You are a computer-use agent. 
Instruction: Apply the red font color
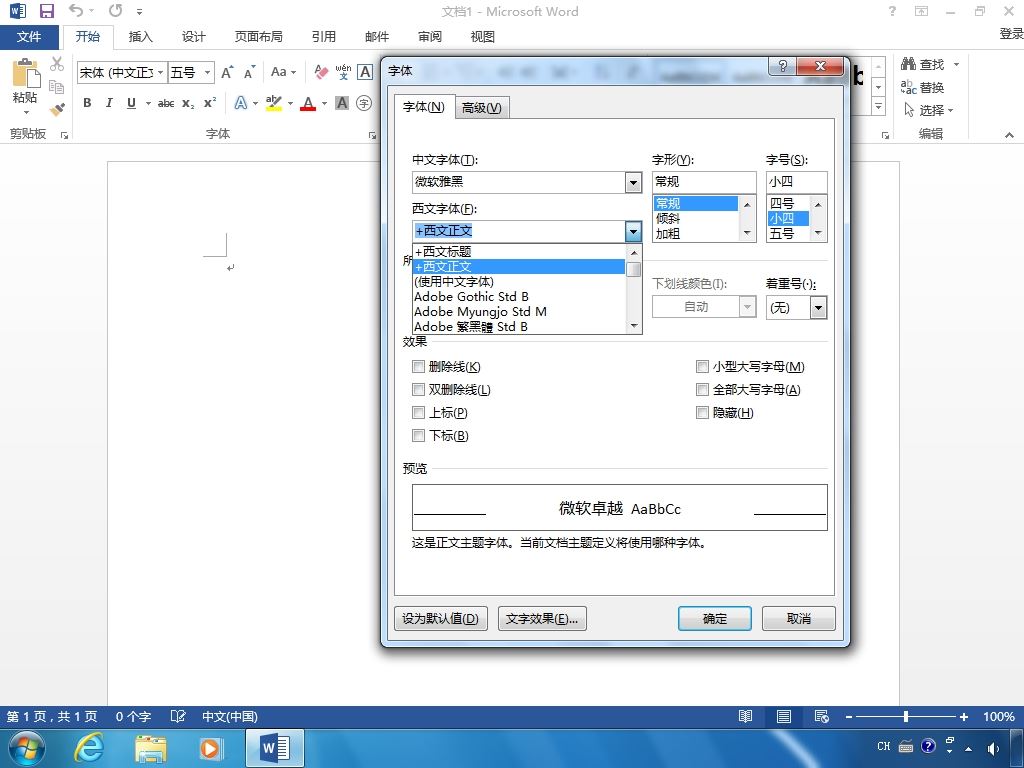pos(308,103)
